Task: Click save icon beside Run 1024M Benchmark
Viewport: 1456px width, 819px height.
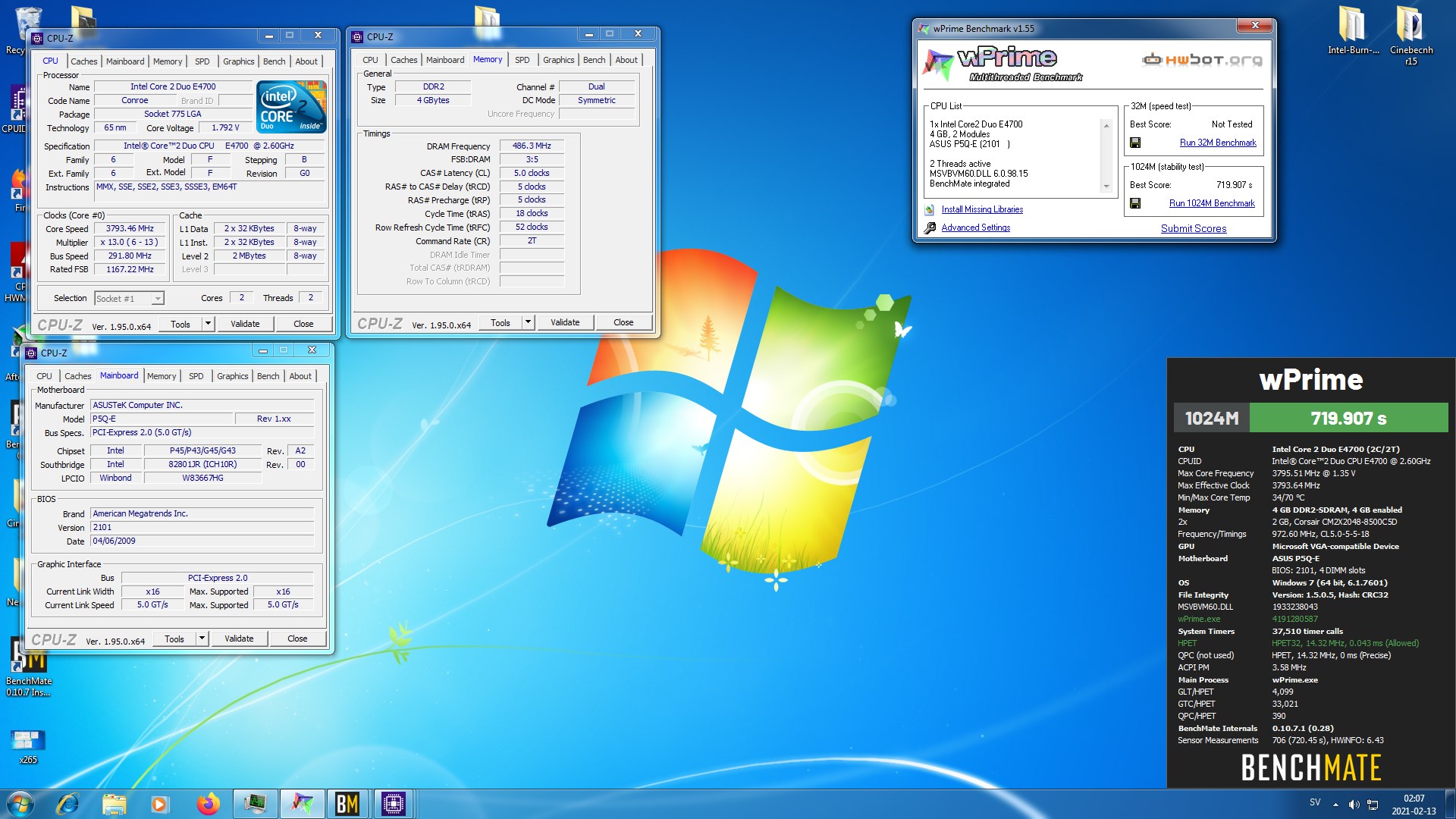Action: (1135, 203)
